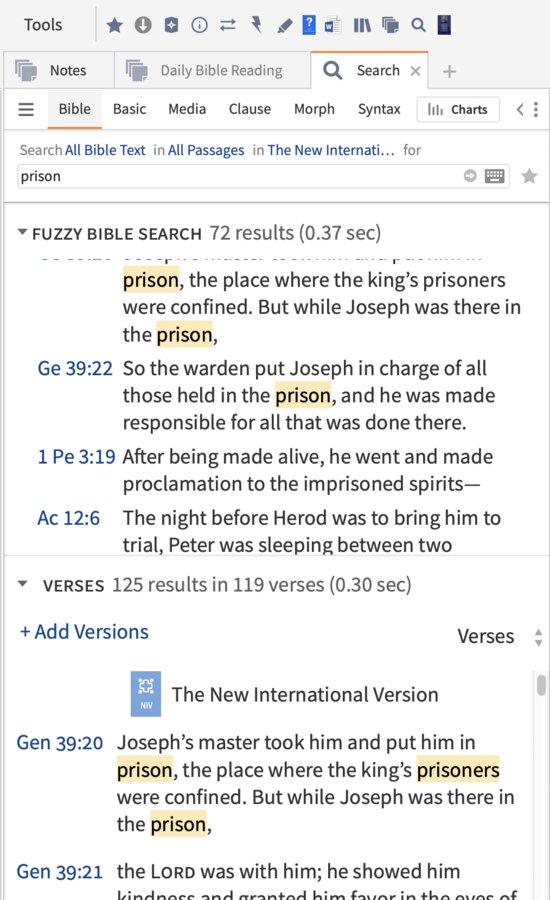550x900 pixels.
Task: Click the Charts button
Action: 458,109
